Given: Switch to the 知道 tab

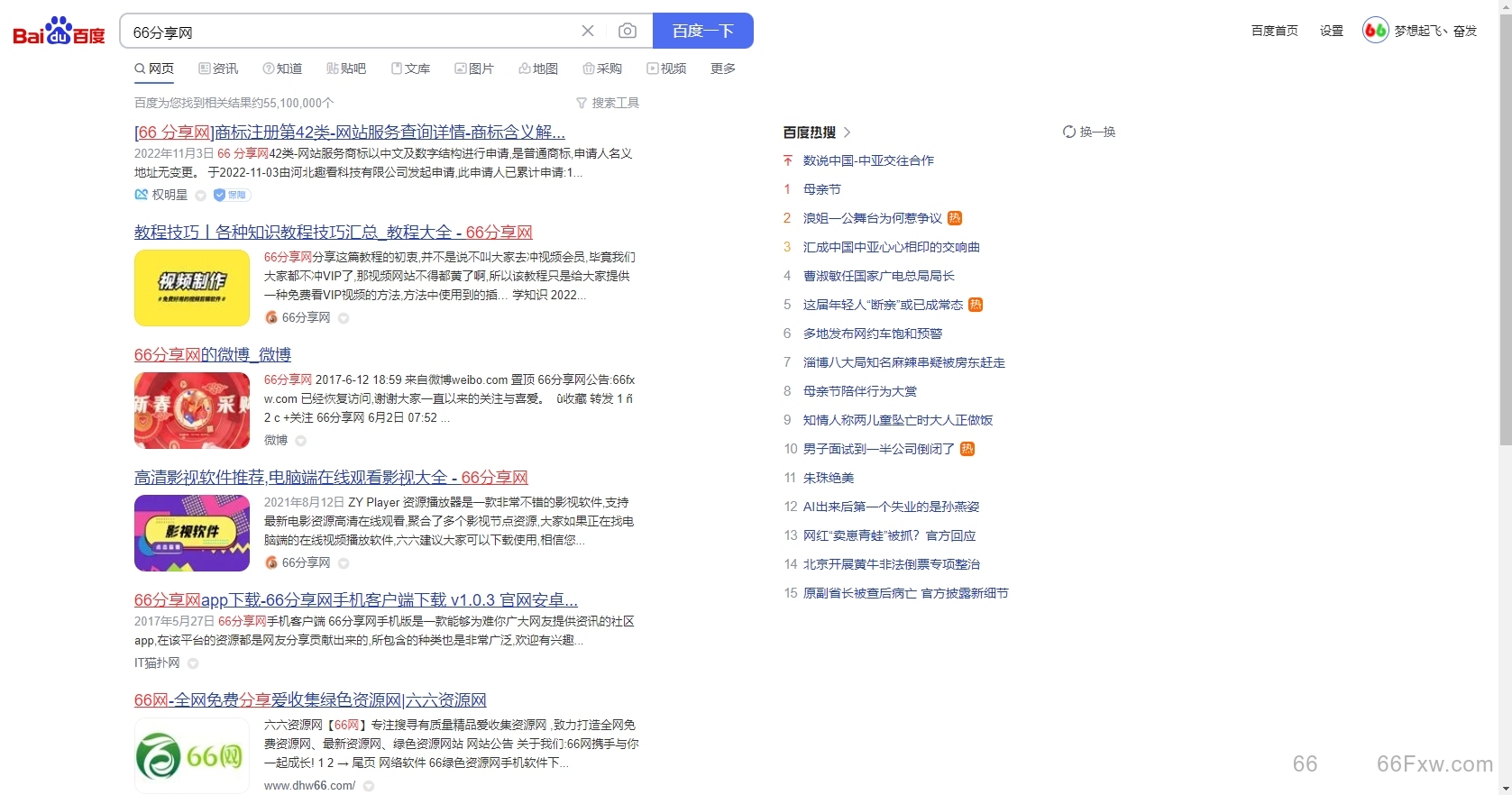Looking at the screenshot, I should pyautogui.click(x=282, y=69).
